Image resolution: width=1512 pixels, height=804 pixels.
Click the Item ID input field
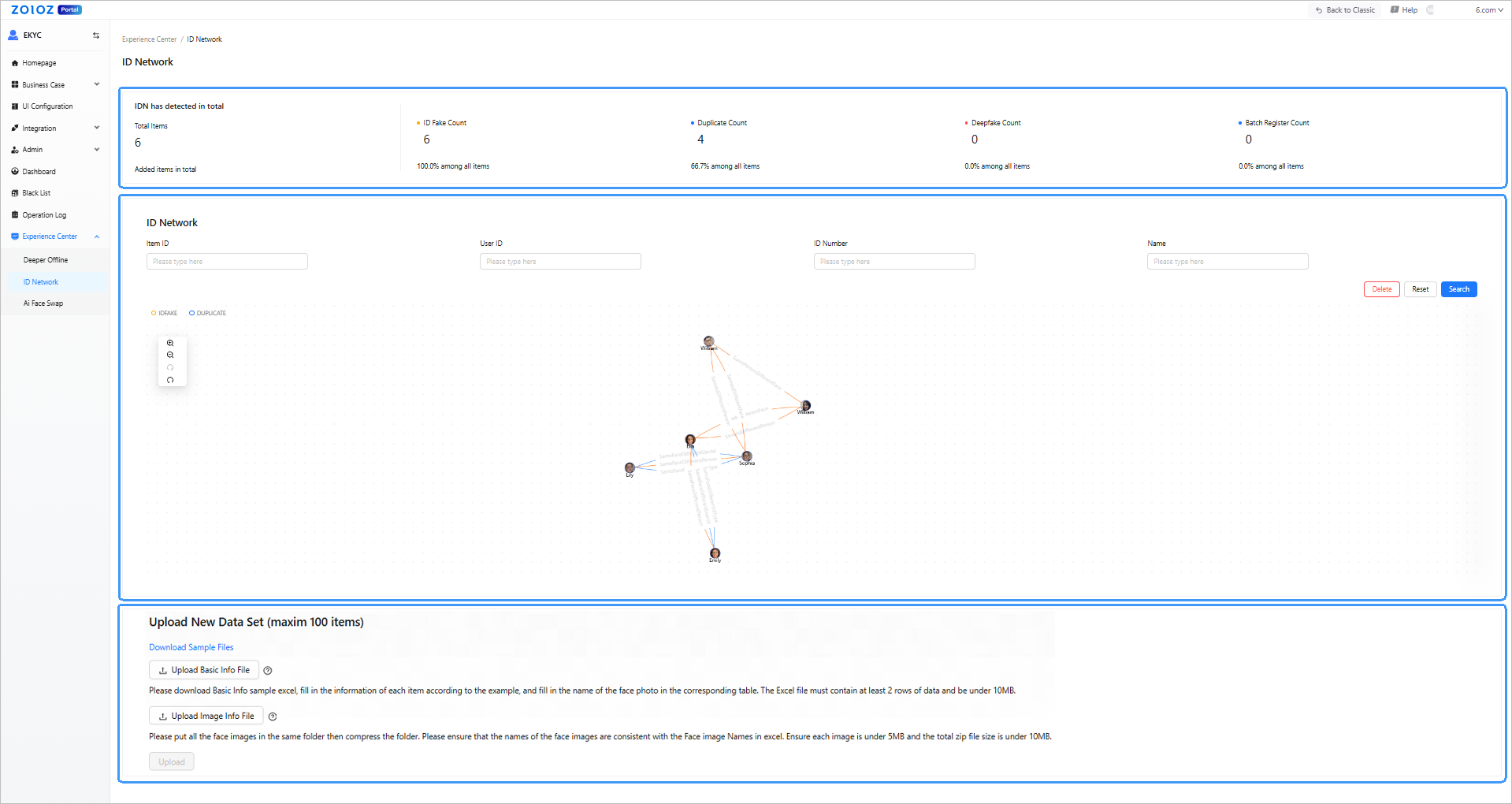click(227, 262)
